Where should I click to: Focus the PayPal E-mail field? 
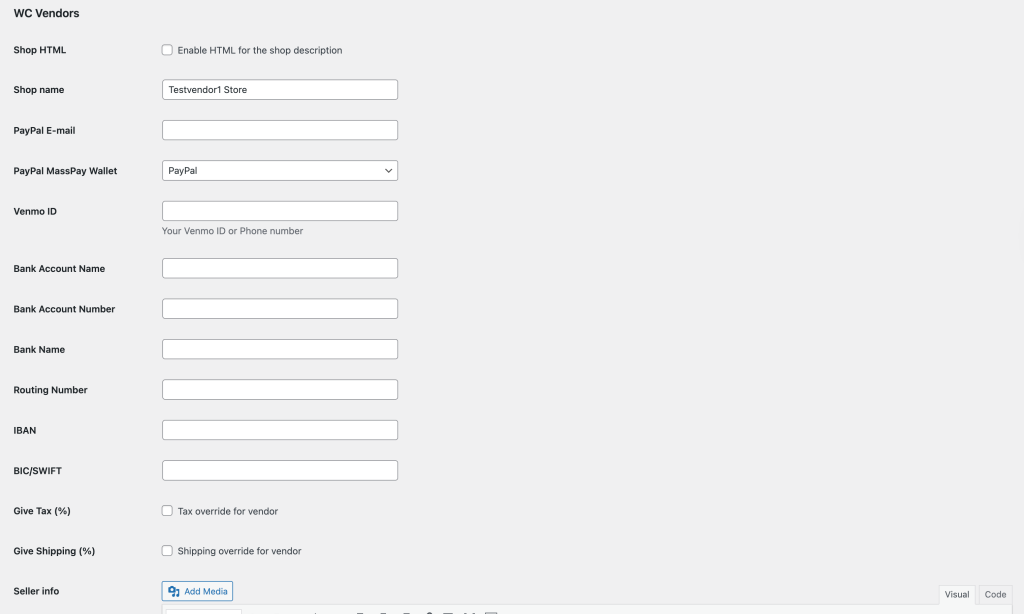point(280,130)
